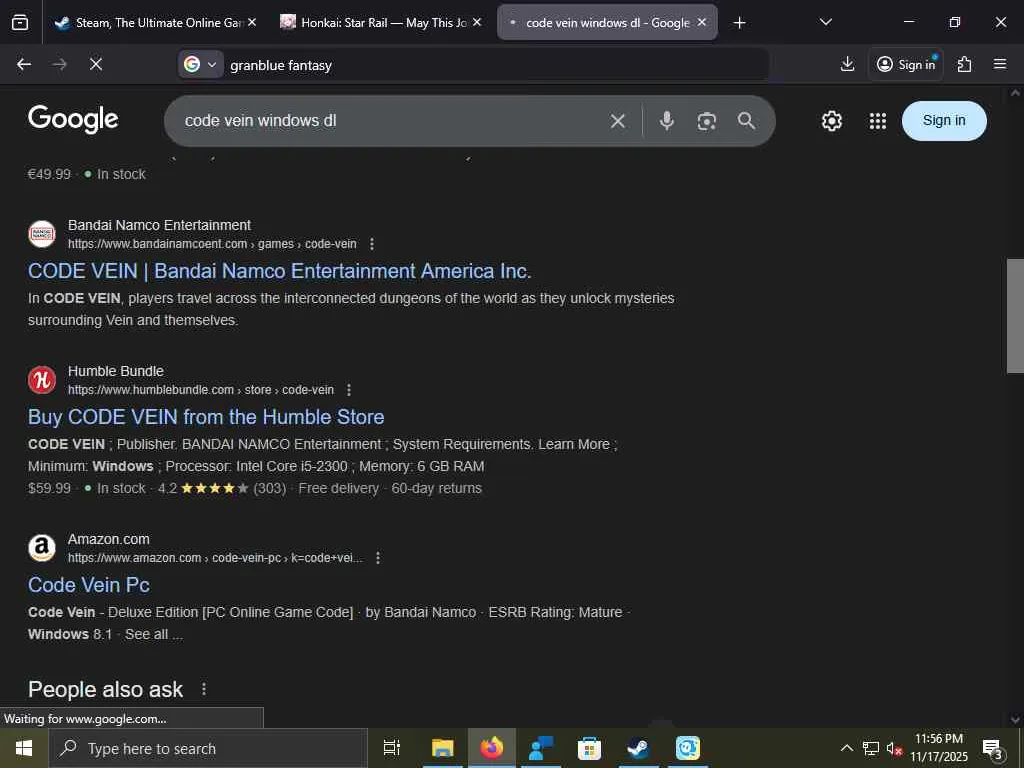
Task: Start voice search with microphone
Action: point(666,121)
